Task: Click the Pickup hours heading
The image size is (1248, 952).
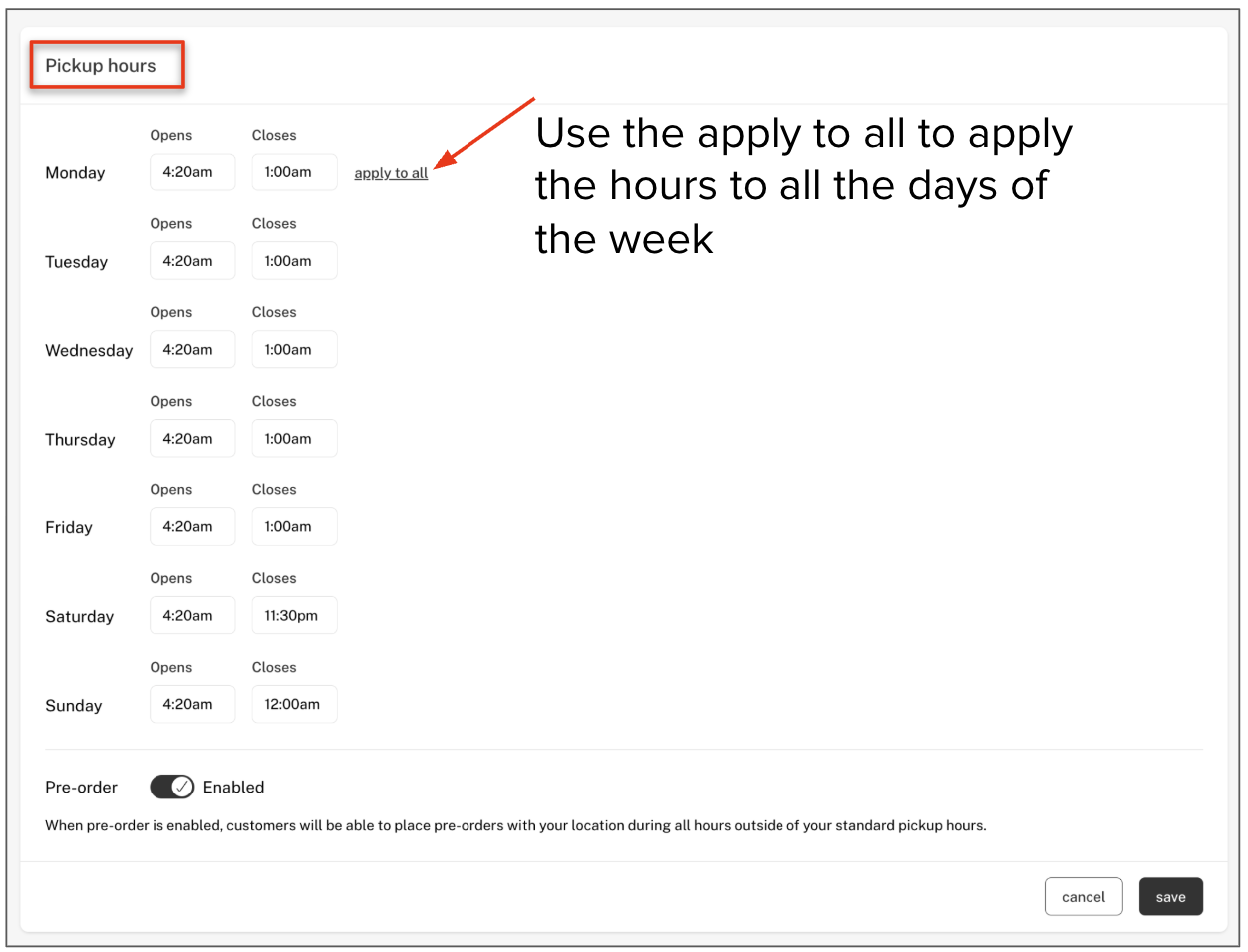Action: pos(101,66)
